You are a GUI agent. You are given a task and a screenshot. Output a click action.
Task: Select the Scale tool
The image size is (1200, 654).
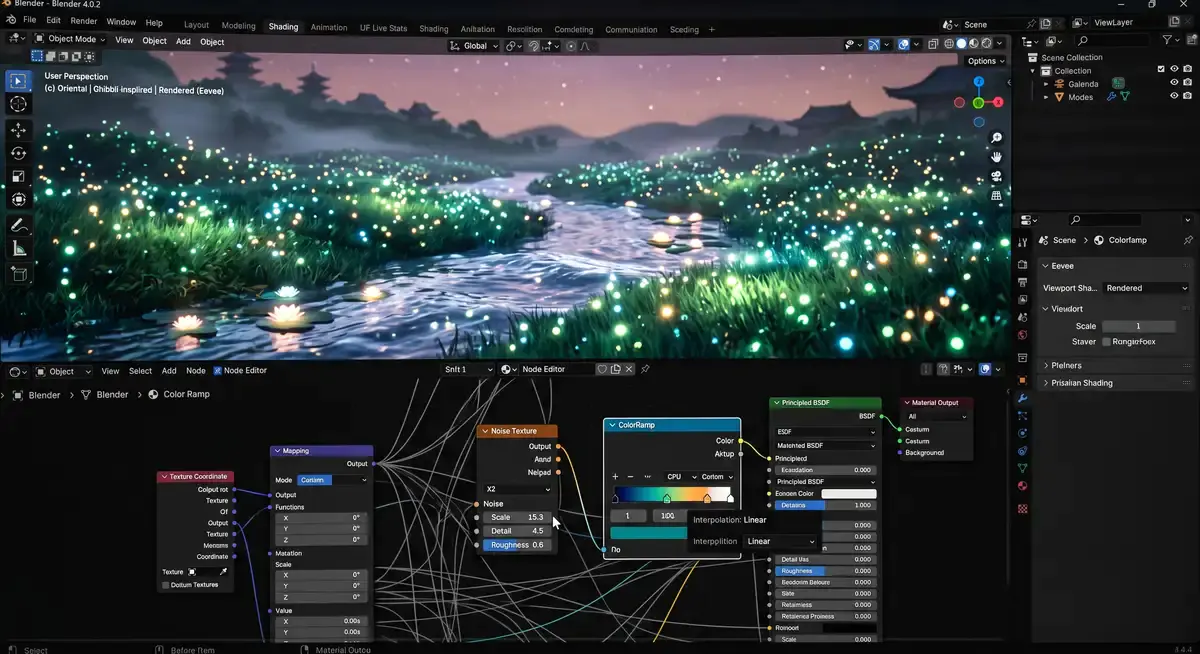pos(18,176)
